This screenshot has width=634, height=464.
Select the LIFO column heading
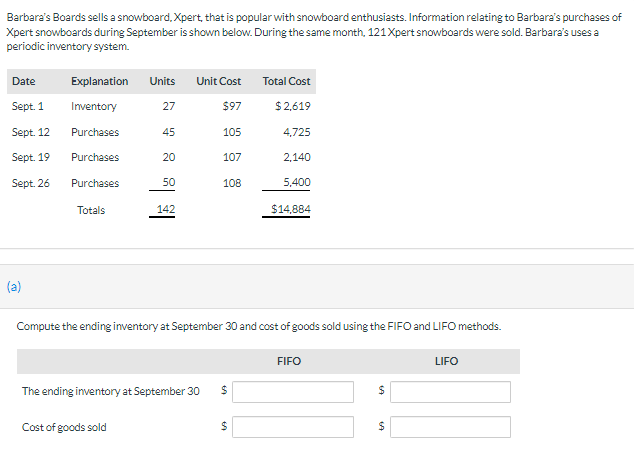coord(446,361)
